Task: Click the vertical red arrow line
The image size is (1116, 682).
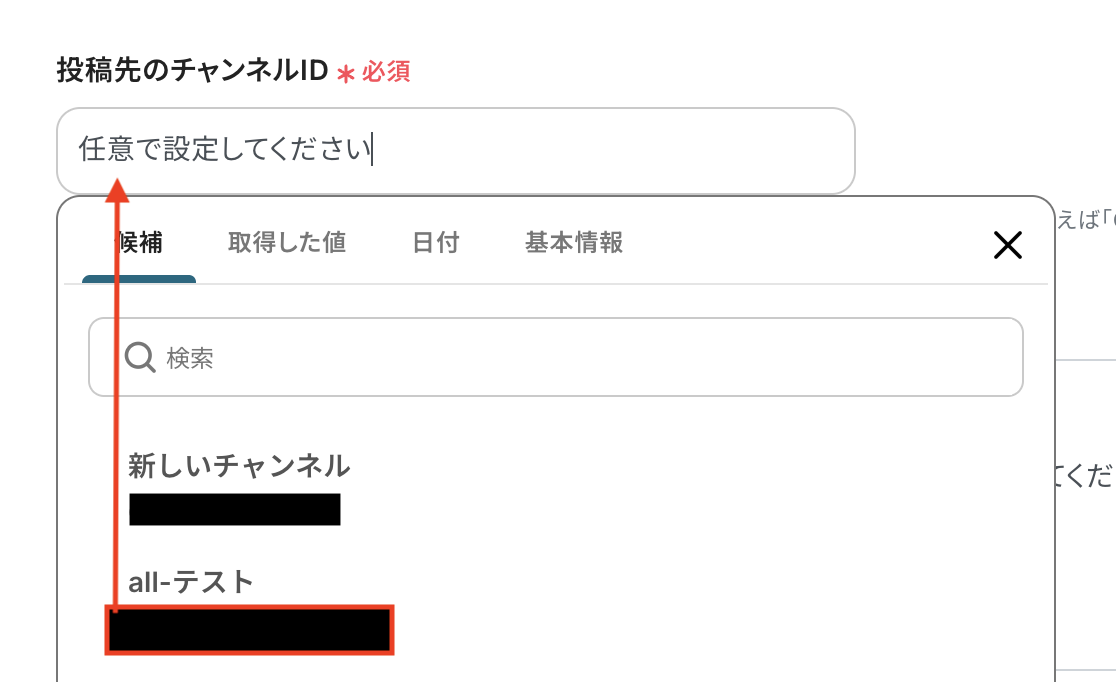Action: point(117,400)
